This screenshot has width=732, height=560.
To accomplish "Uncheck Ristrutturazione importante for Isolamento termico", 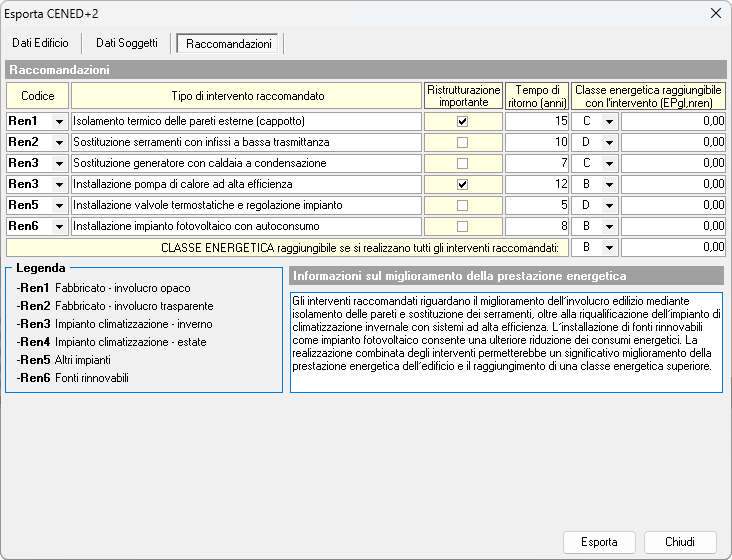I will pyautogui.click(x=462, y=121).
